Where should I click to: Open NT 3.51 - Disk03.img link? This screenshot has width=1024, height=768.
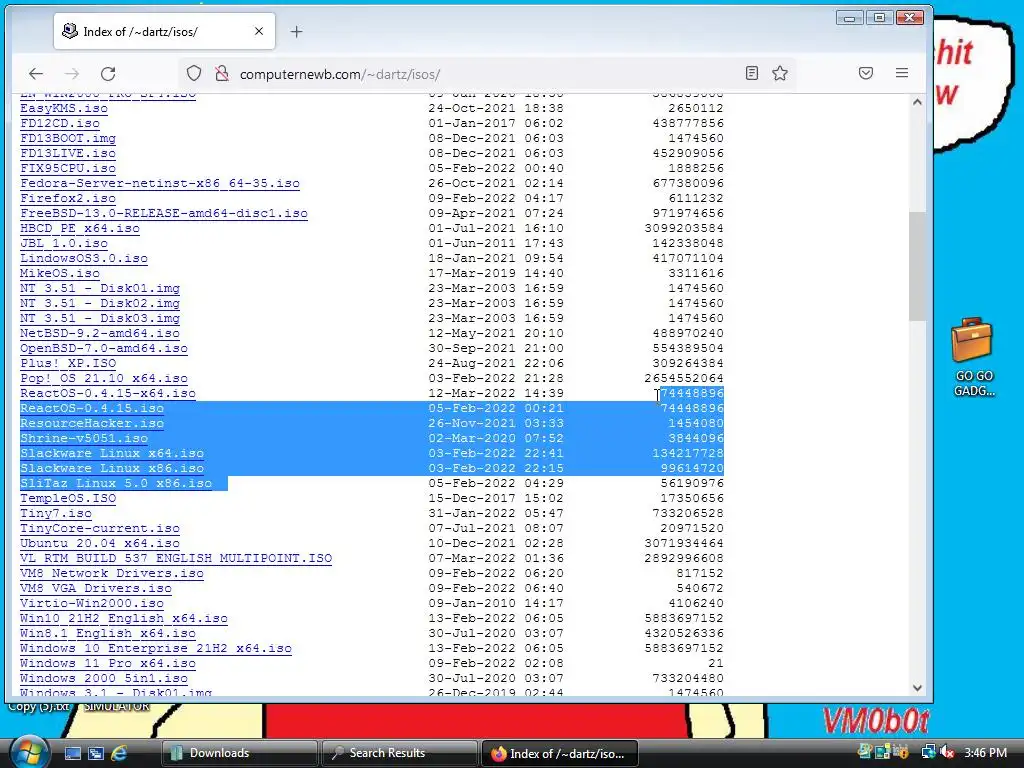point(100,319)
